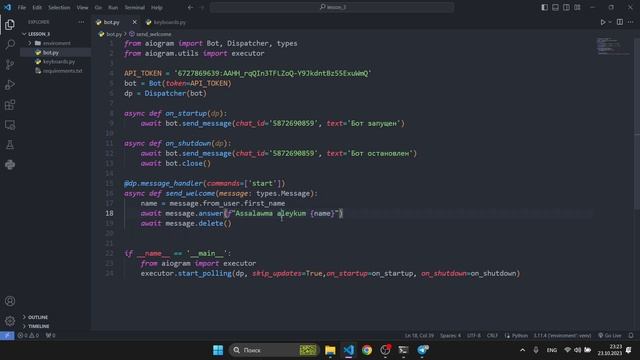Open the dropdown next to Run button

(x=610, y=22)
